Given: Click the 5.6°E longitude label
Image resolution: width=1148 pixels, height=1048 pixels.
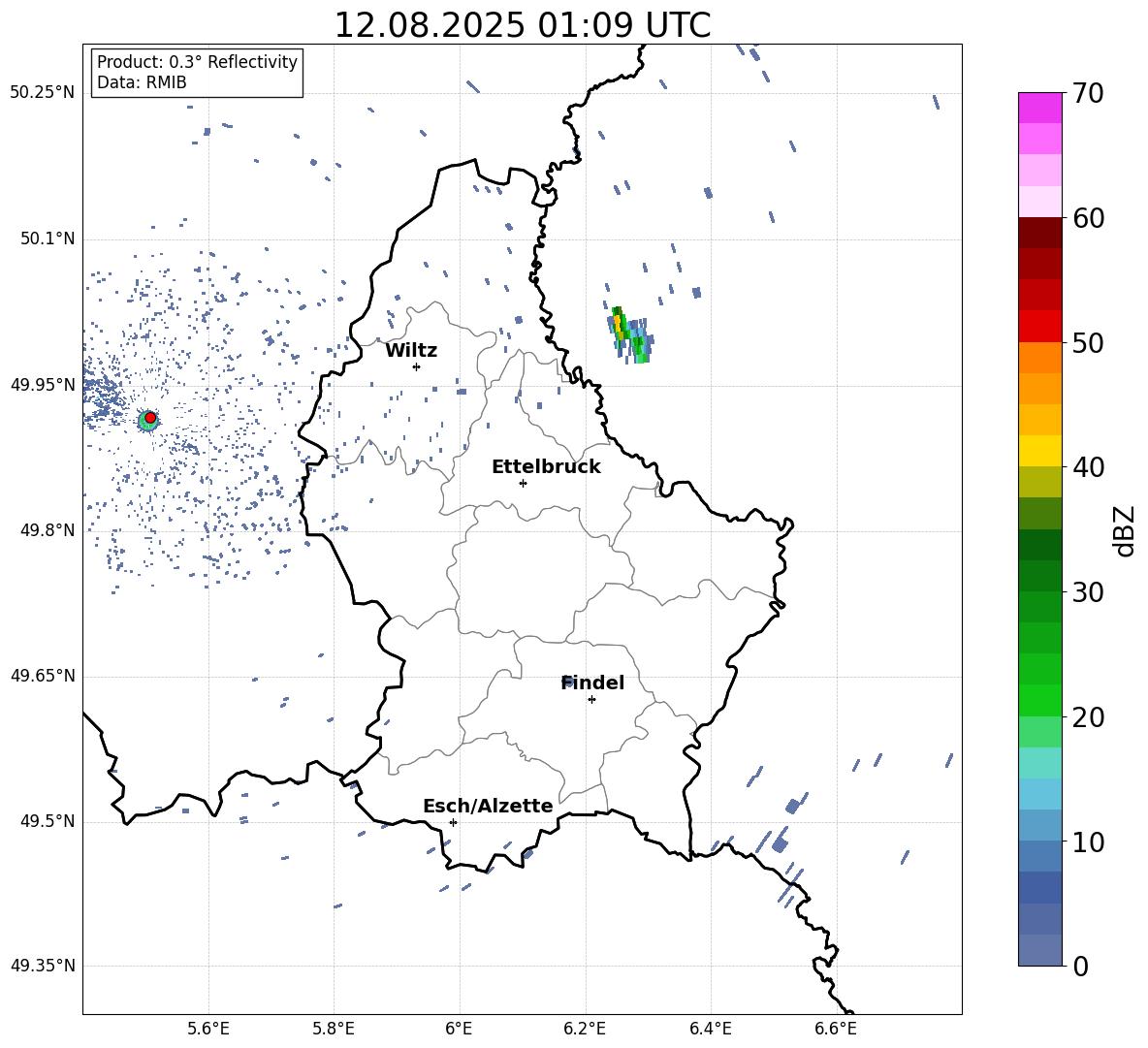Looking at the screenshot, I should 207,1029.
